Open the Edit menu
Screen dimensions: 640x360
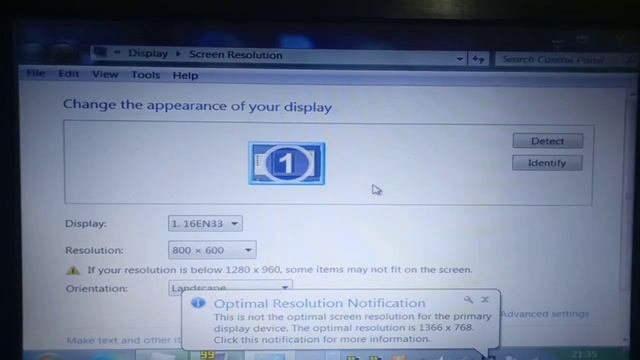pos(68,74)
